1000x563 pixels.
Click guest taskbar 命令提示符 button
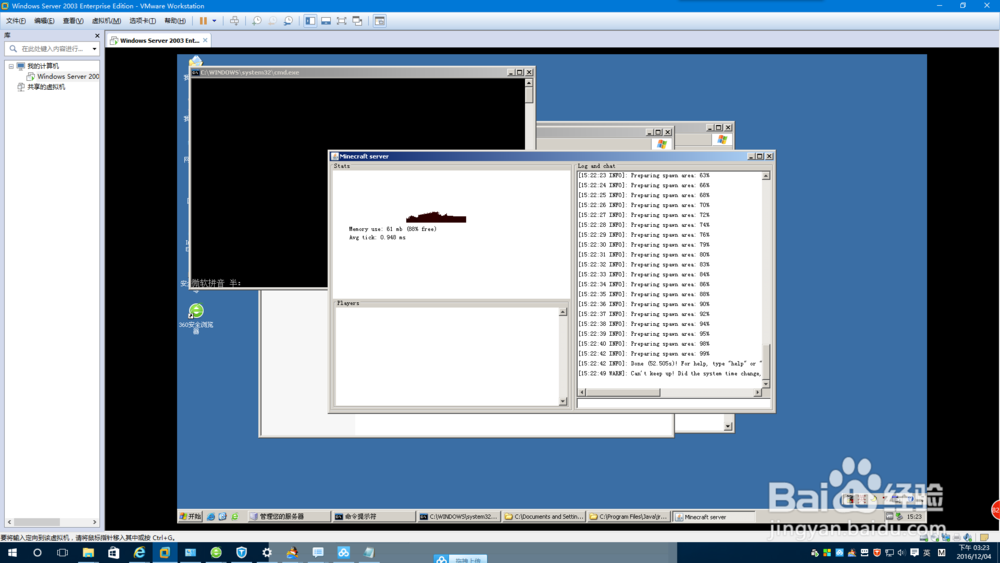[x=373, y=516]
